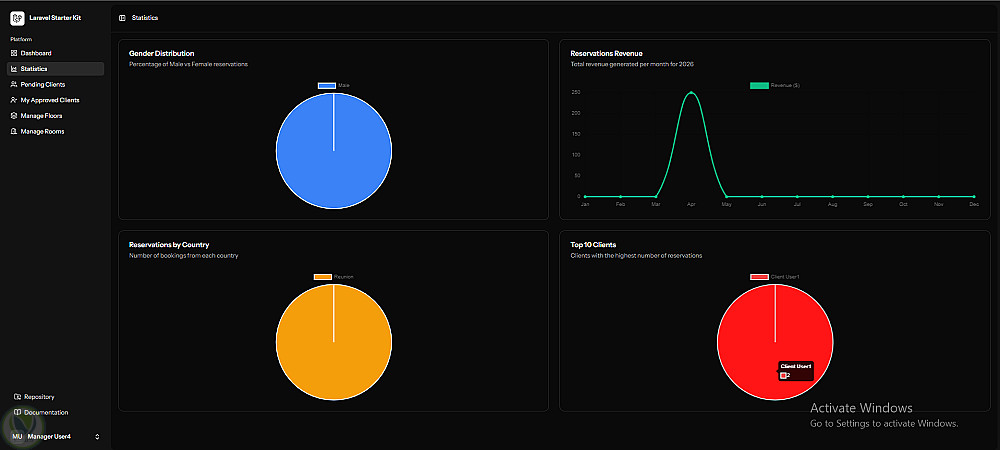Click 'Number of bookings from each country' subtitle
1000x450 pixels.
click(184, 256)
